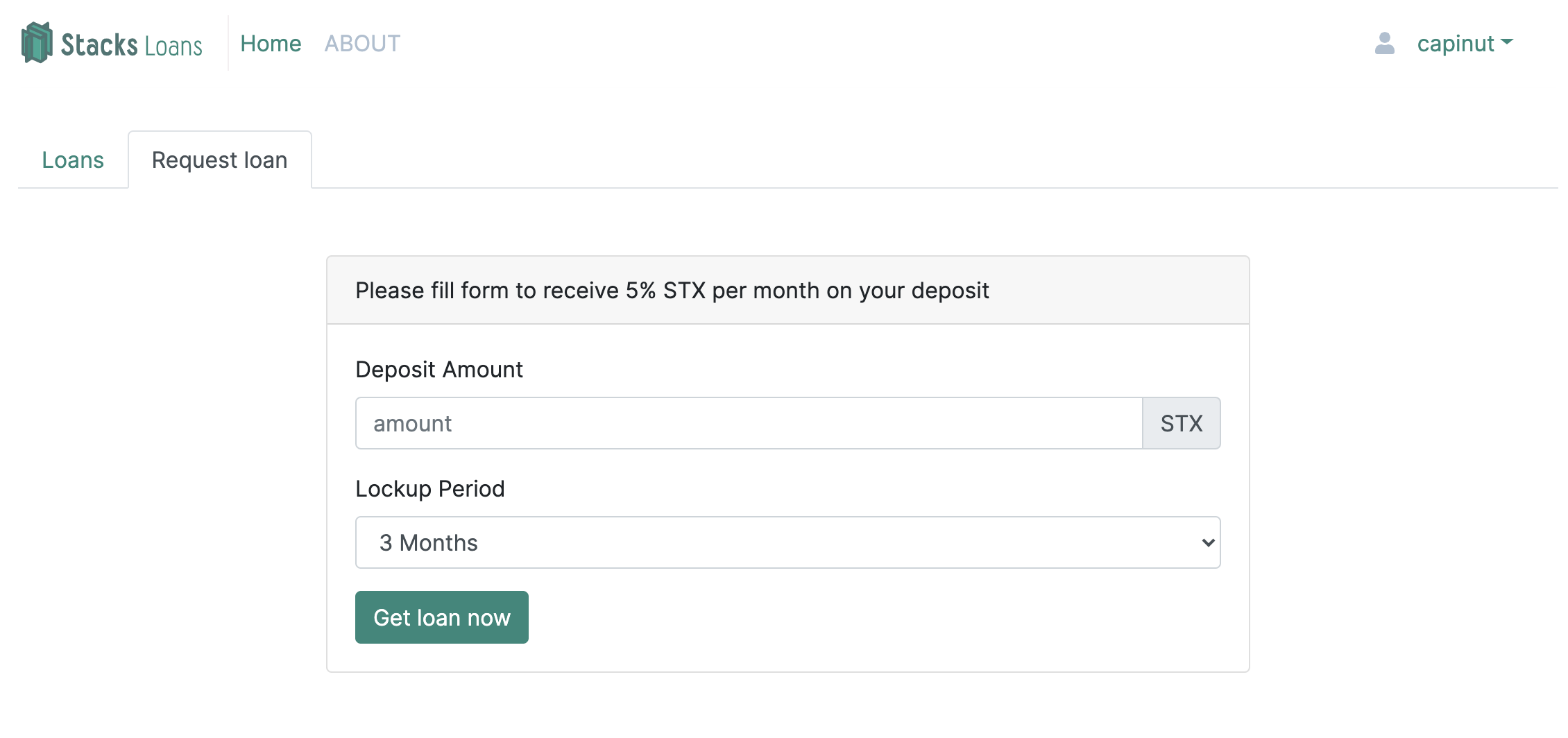
Task: Click the user avatar icon
Action: pos(1384,44)
